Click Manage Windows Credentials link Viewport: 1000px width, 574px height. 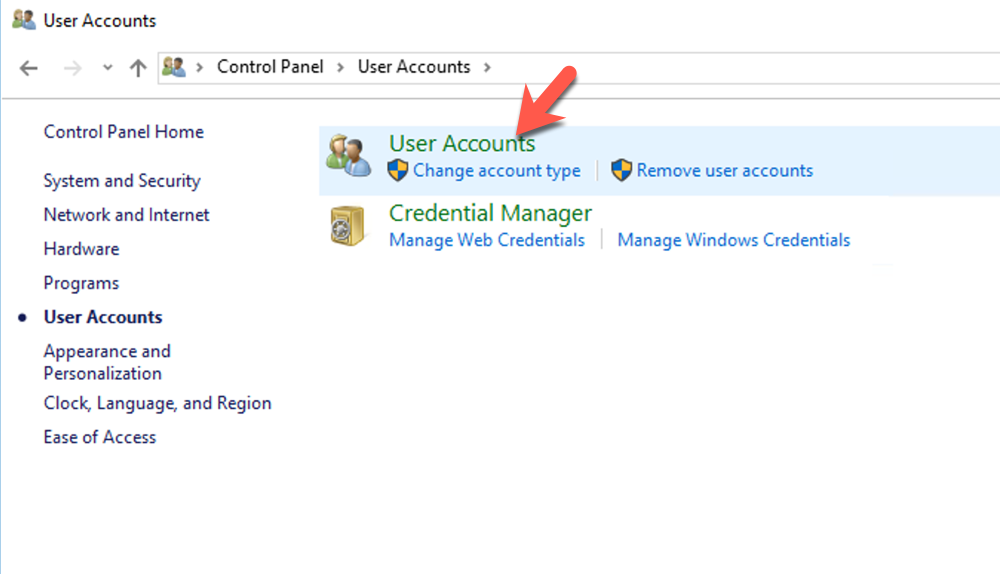click(x=733, y=240)
